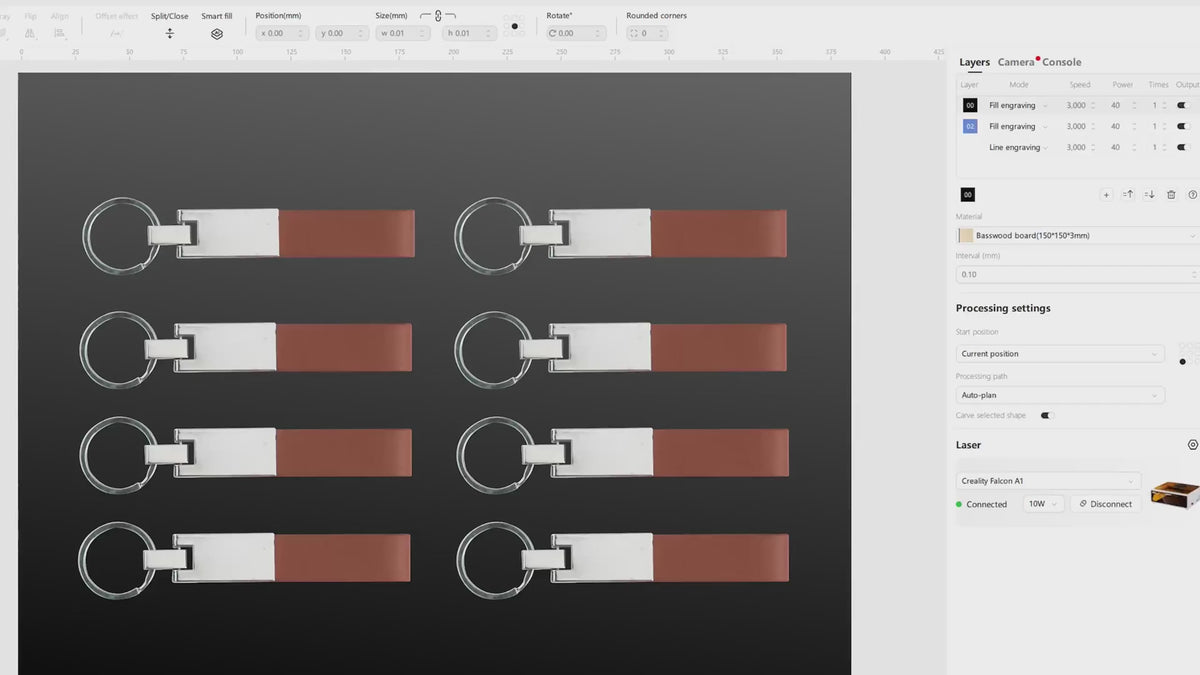Activate the Smart fill tool

pyautogui.click(x=217, y=33)
